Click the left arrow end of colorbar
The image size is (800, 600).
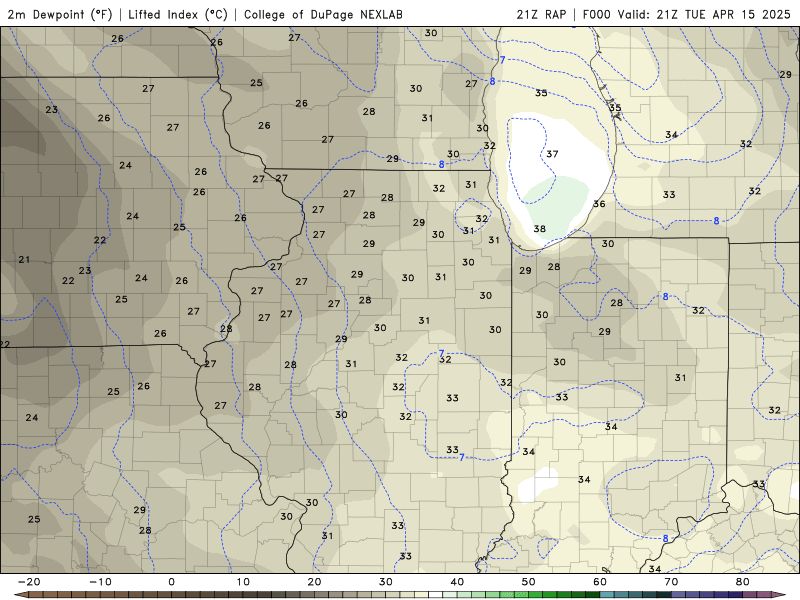(x=20, y=595)
